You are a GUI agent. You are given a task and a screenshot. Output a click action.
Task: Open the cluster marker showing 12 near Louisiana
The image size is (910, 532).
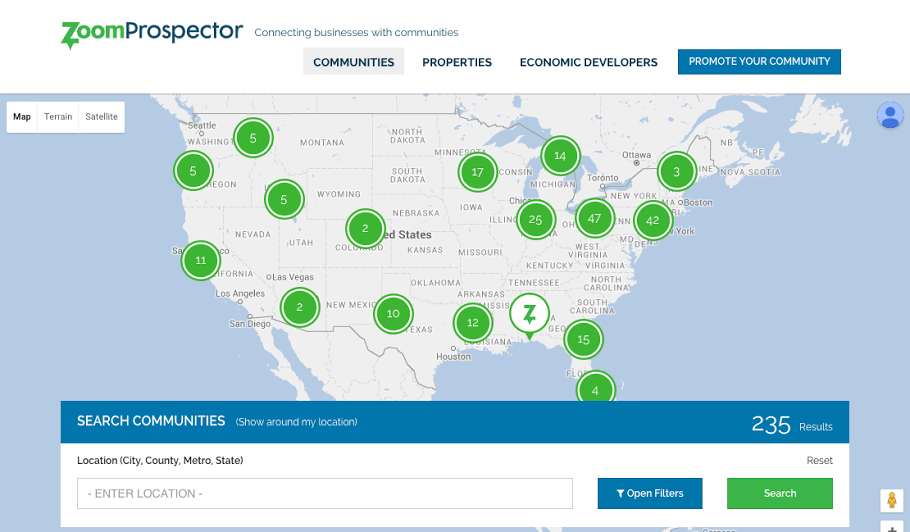[472, 323]
